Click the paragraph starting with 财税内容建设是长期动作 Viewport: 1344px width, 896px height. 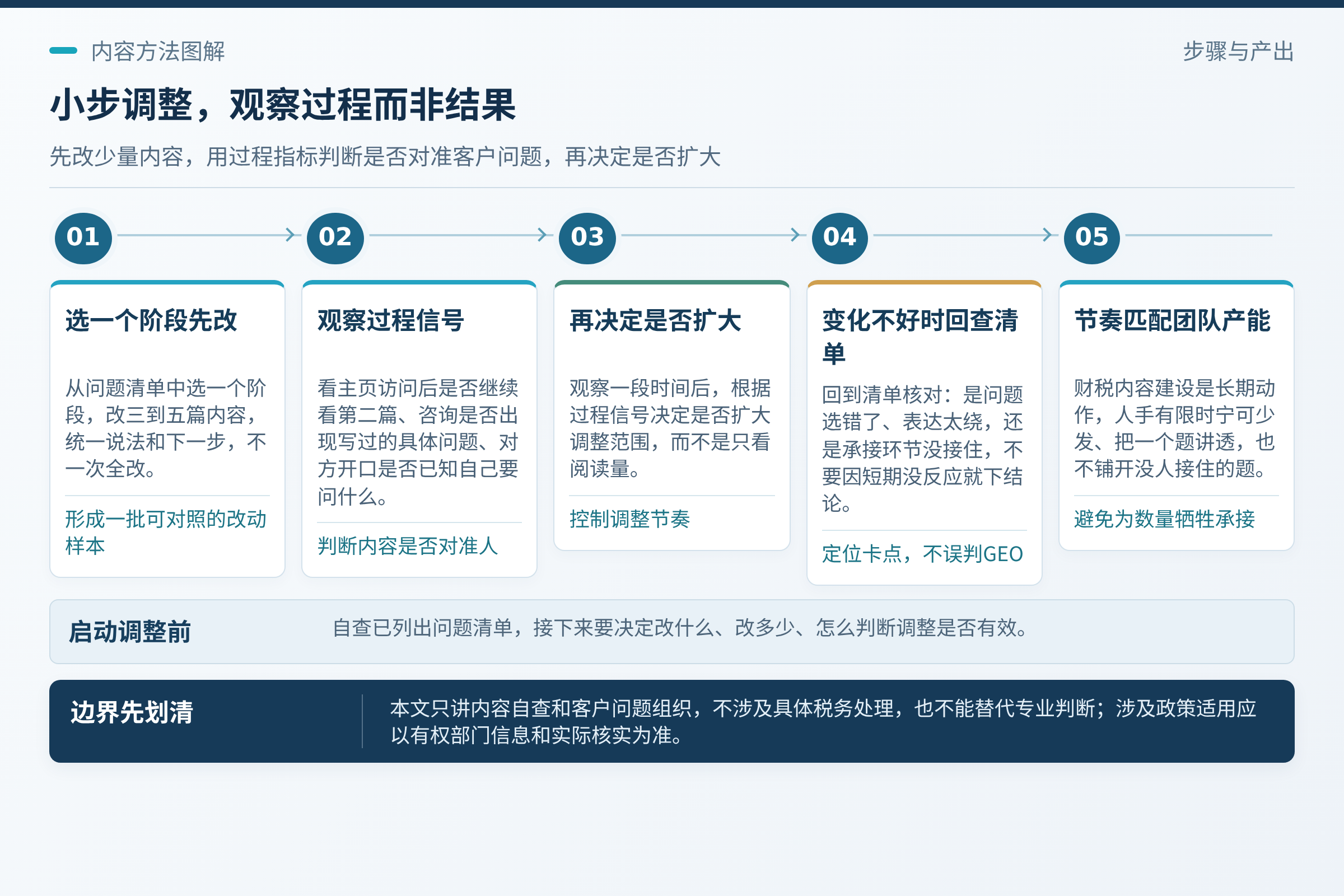pyautogui.click(x=1175, y=428)
